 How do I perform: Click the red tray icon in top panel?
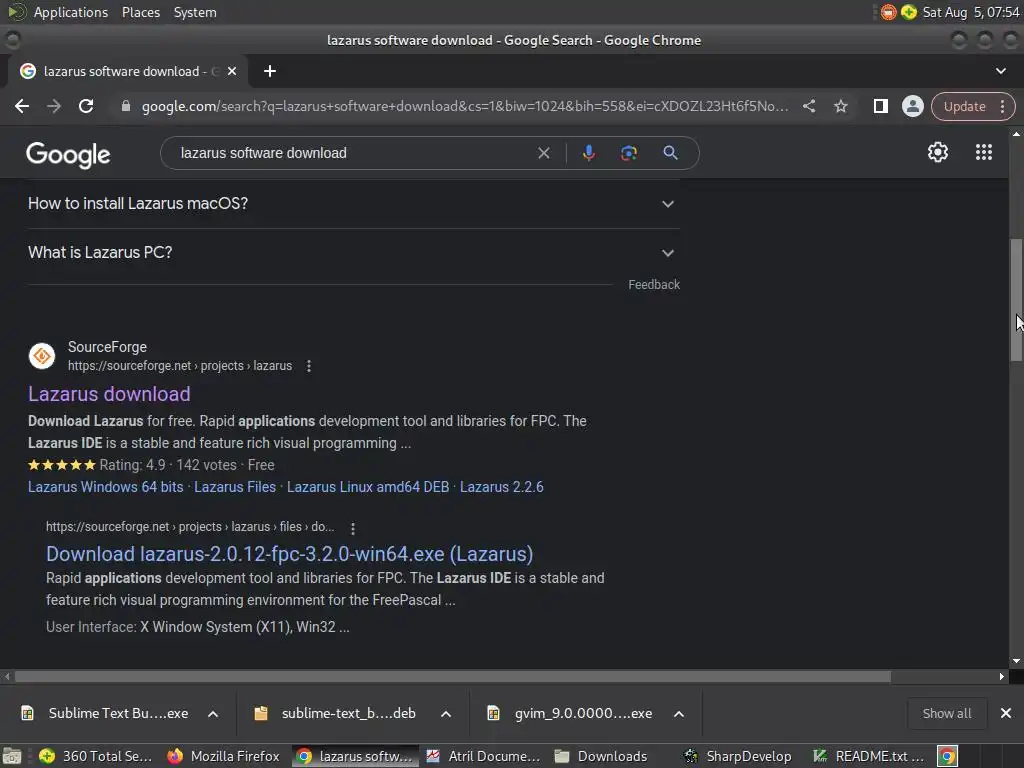pos(888,12)
